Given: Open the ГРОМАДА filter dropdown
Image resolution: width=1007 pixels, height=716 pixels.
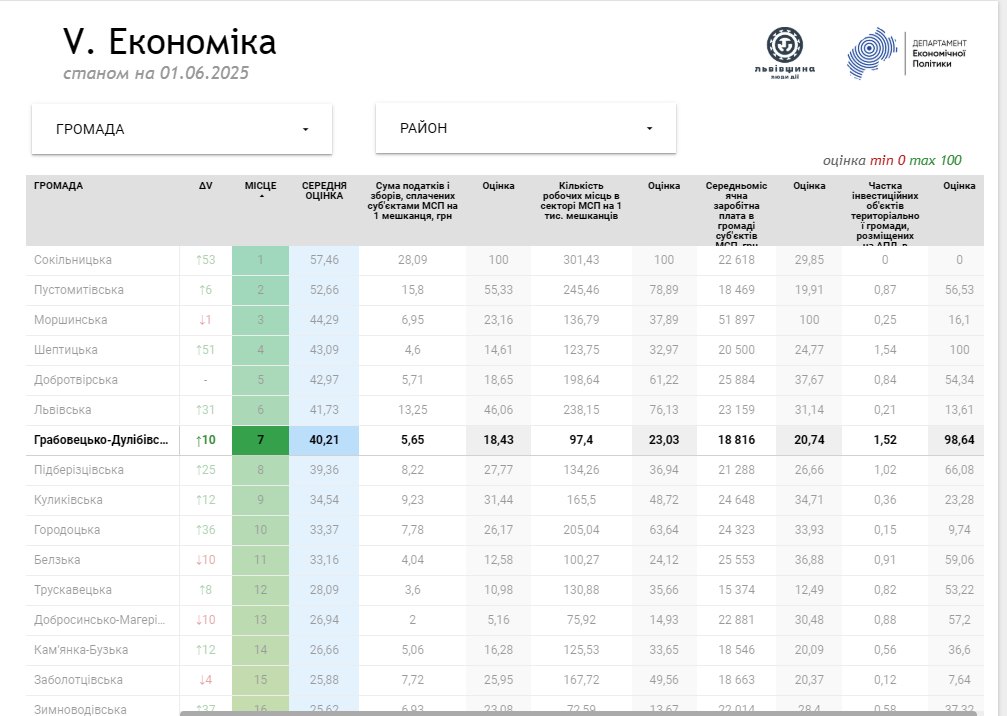Looking at the screenshot, I should 182,129.
